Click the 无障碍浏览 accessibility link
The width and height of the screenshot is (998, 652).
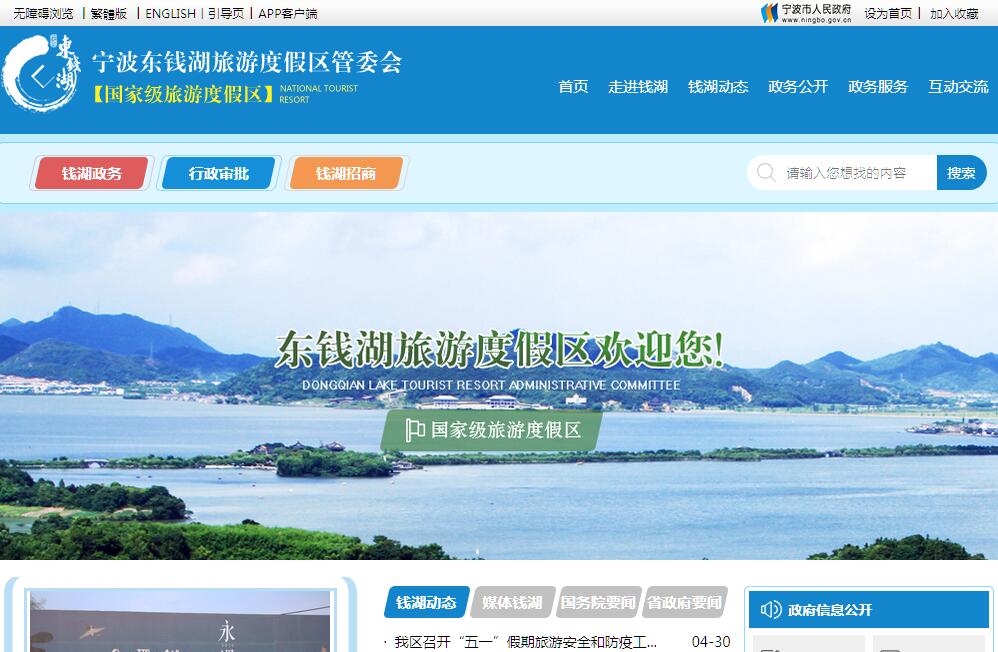tap(43, 13)
